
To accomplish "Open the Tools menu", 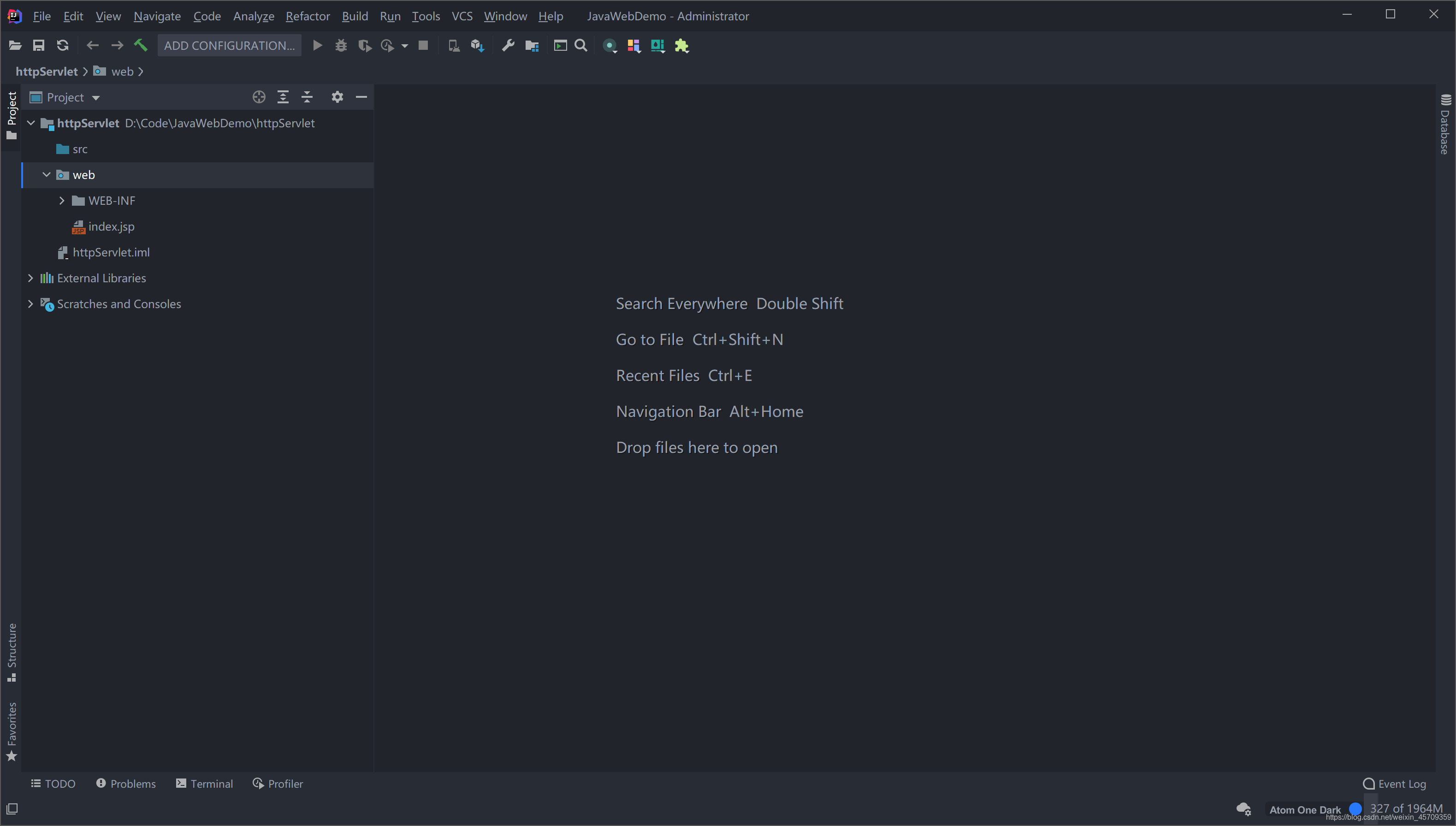I will point(426,16).
